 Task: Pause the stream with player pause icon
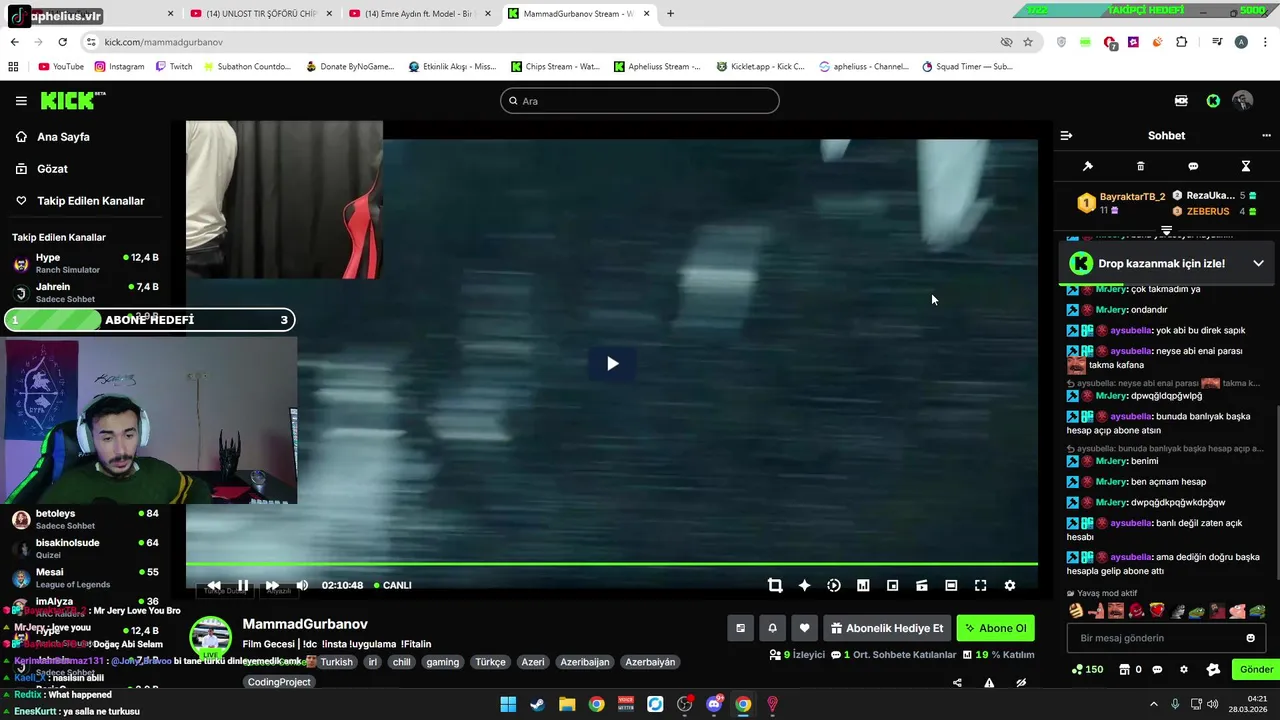tap(243, 585)
